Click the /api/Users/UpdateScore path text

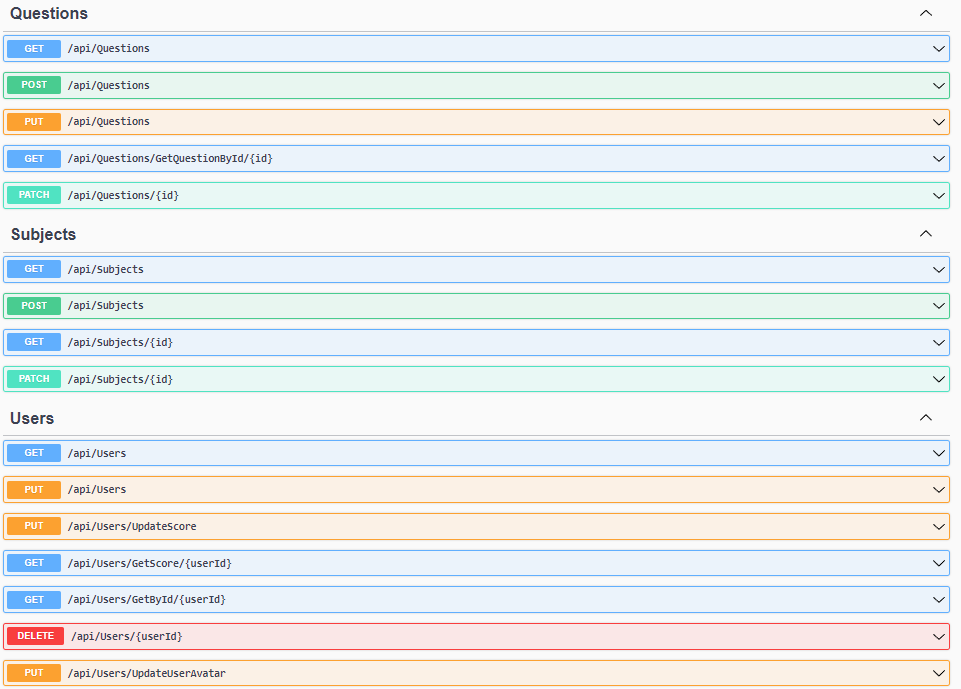(132, 526)
